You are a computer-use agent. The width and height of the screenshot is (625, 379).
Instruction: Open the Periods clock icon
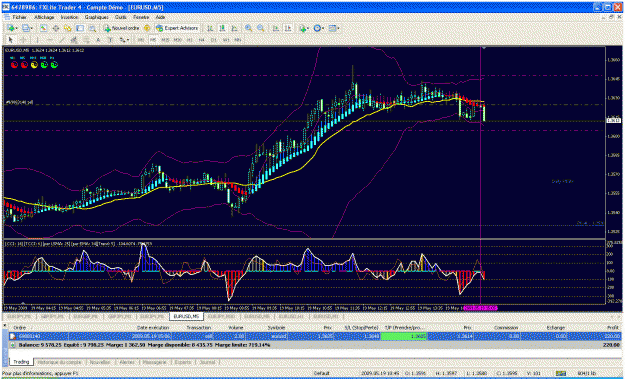coord(317,28)
